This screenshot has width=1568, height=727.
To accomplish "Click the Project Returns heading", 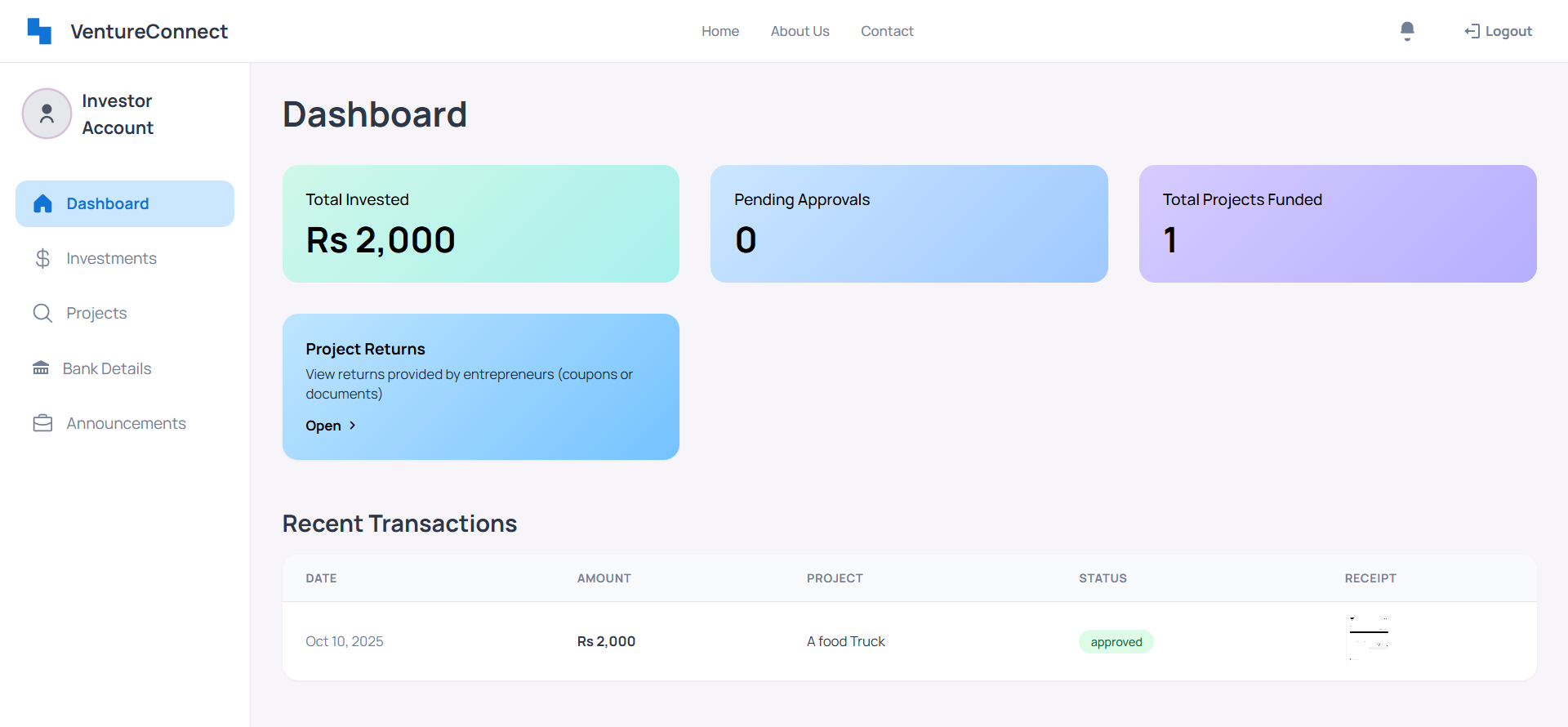I will pos(365,349).
